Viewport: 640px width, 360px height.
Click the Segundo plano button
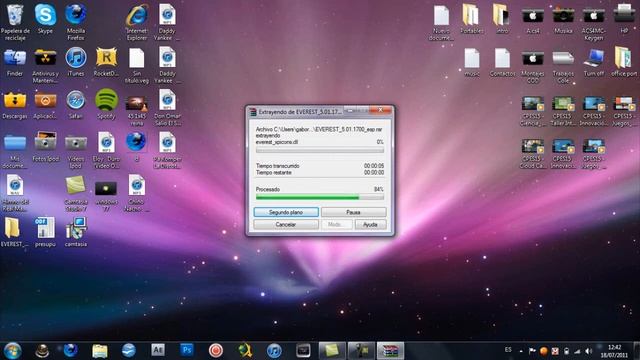click(286, 212)
